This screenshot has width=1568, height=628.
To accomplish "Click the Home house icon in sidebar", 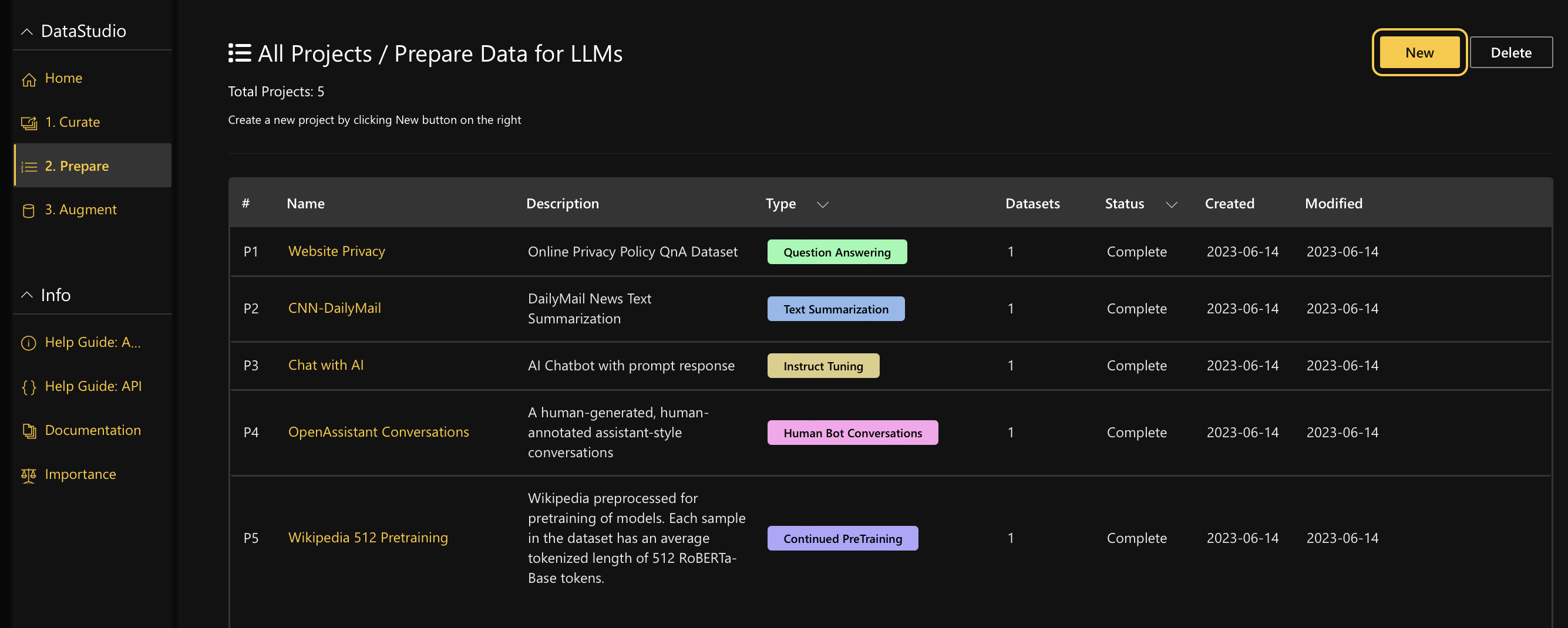I will (29, 79).
